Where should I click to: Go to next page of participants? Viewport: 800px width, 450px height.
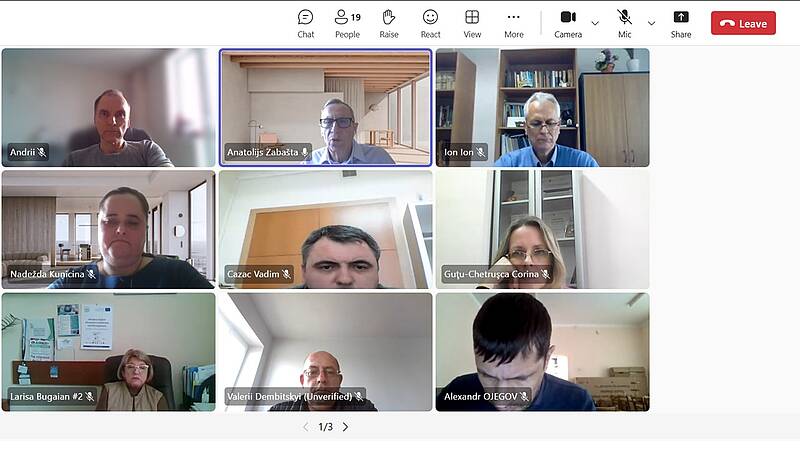coord(346,427)
